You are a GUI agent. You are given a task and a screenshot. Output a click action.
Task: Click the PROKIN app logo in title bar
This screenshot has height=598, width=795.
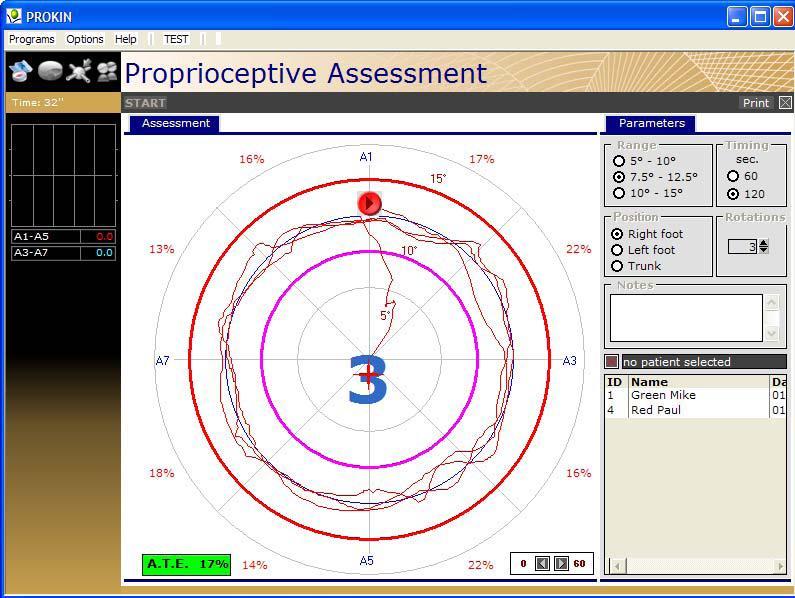(x=14, y=16)
